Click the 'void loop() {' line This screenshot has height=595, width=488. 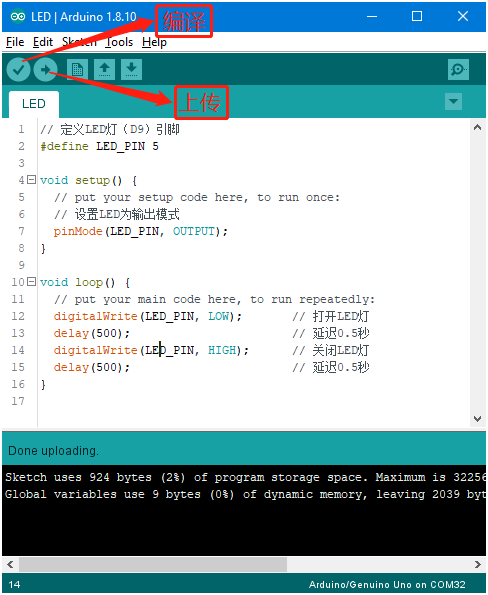pos(85,282)
